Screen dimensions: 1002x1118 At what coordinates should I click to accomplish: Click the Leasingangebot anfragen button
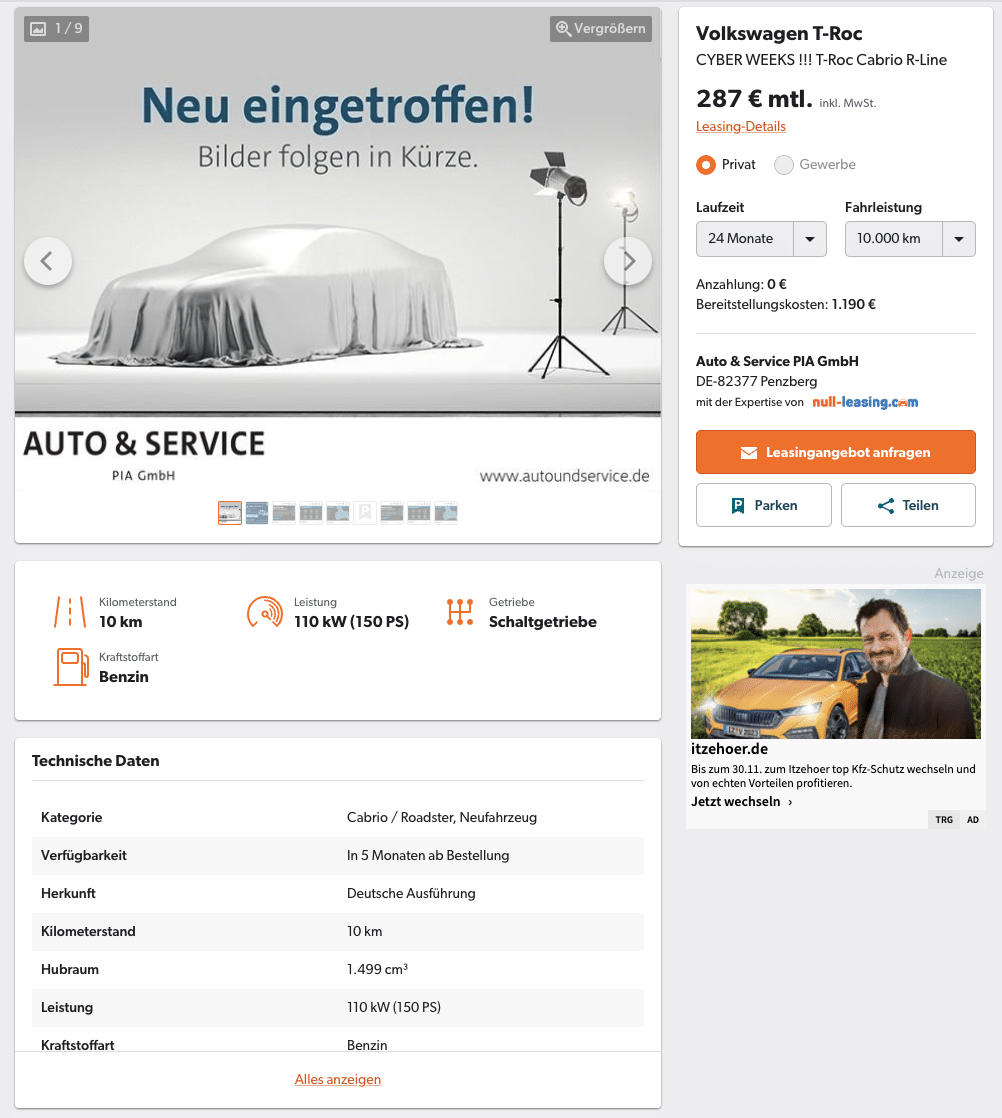836,452
